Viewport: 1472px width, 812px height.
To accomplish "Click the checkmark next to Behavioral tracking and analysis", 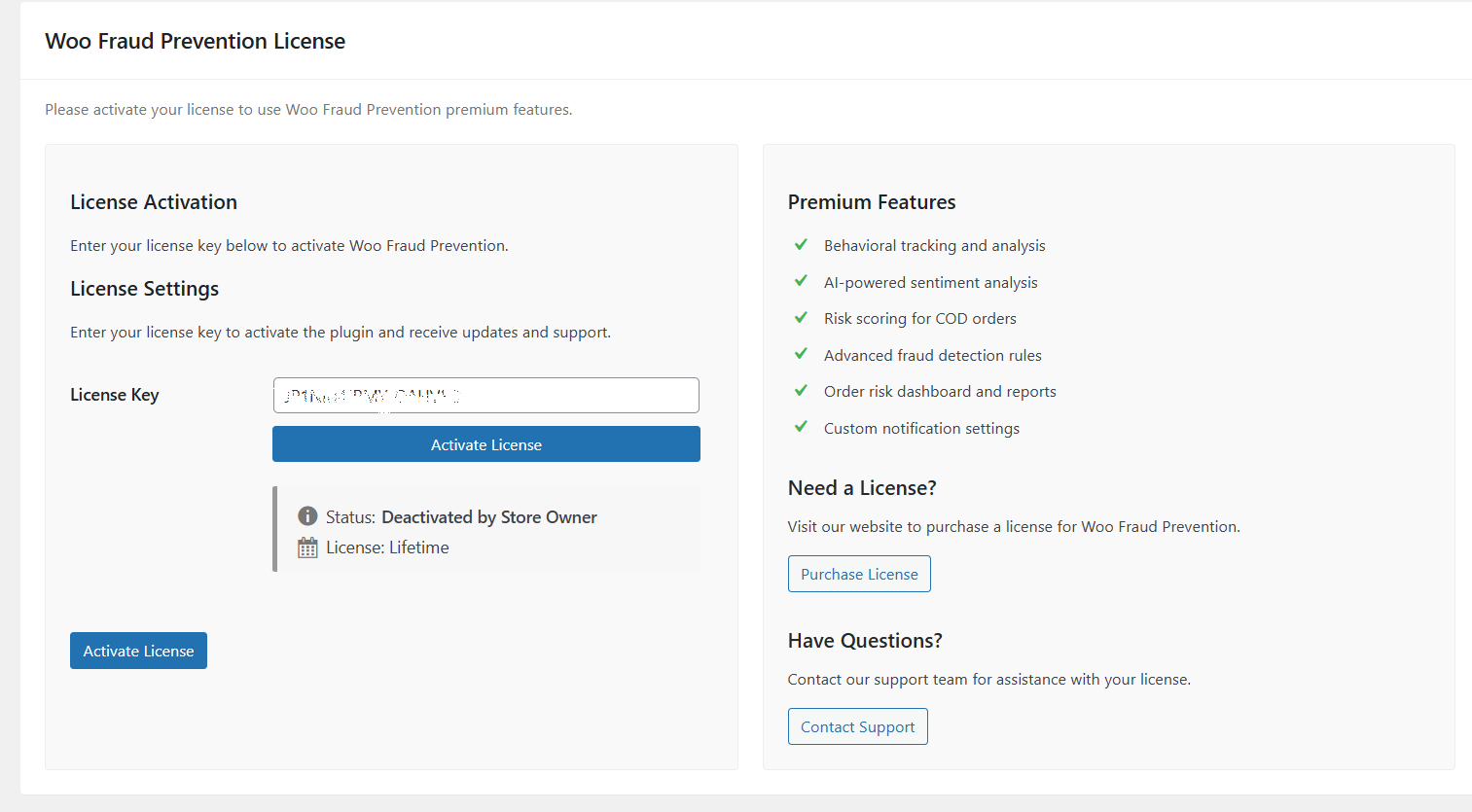I will [800, 244].
